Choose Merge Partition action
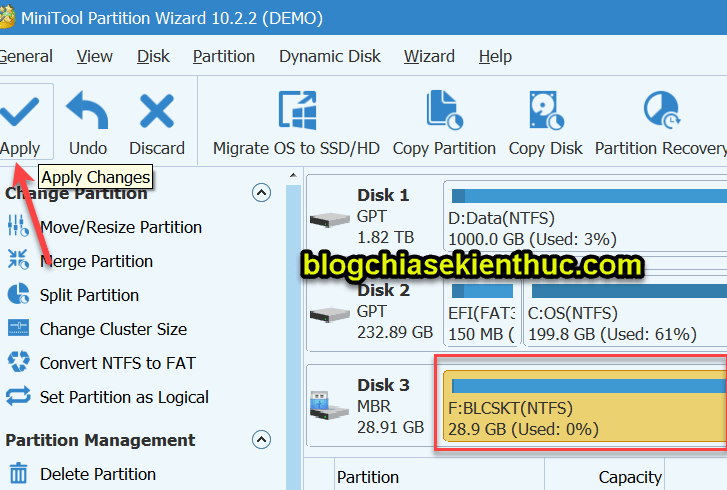Viewport: 727px width, 490px height. [96, 261]
